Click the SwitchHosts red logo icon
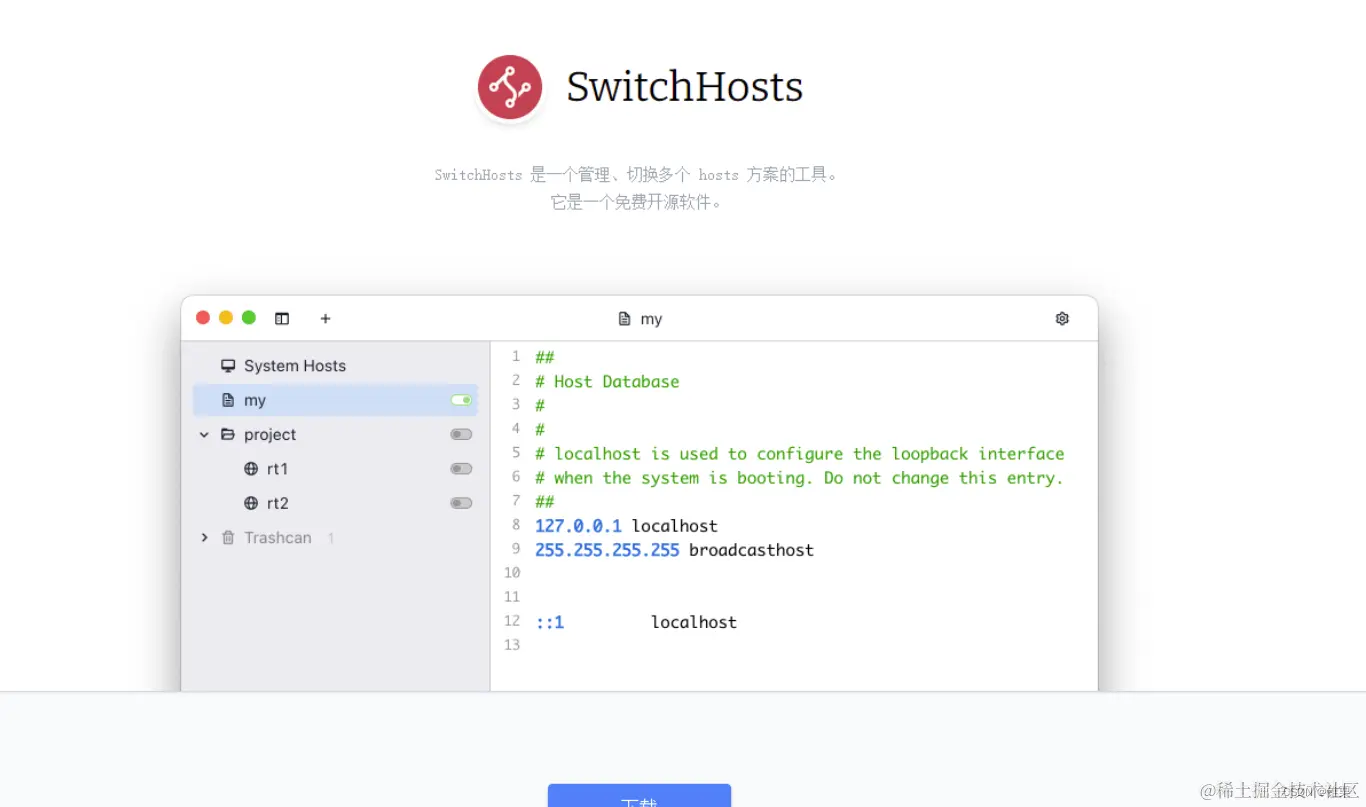The image size is (1366, 807). coord(510,87)
